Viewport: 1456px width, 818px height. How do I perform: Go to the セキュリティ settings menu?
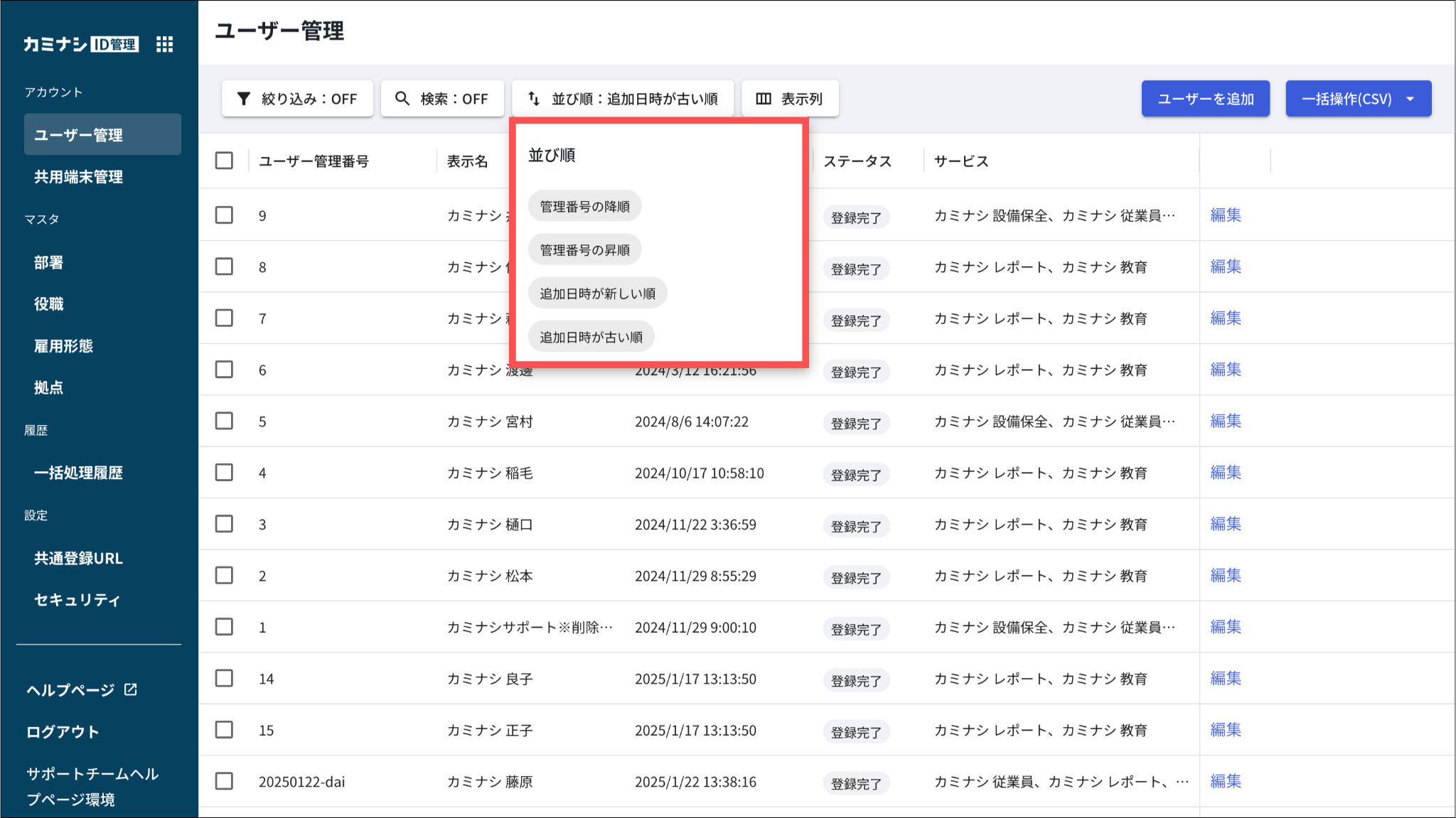[x=77, y=600]
